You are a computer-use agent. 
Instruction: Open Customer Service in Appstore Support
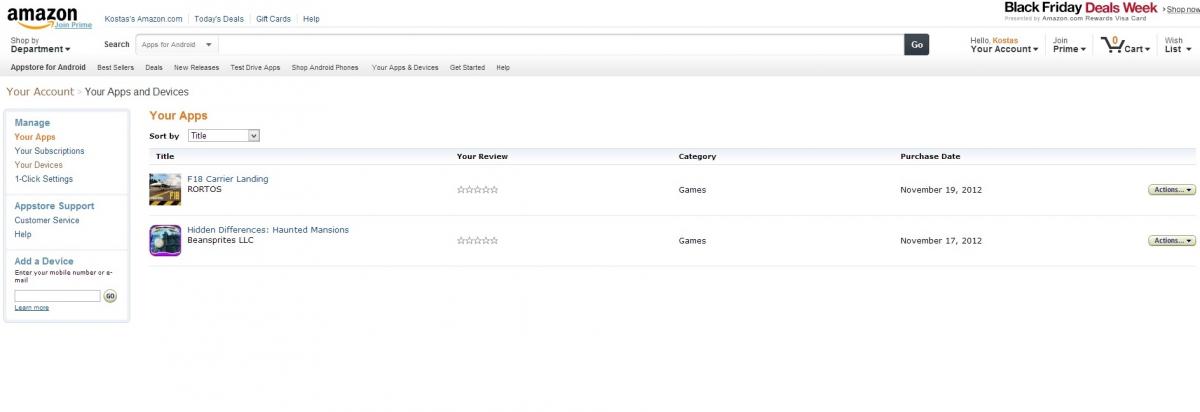click(x=47, y=220)
